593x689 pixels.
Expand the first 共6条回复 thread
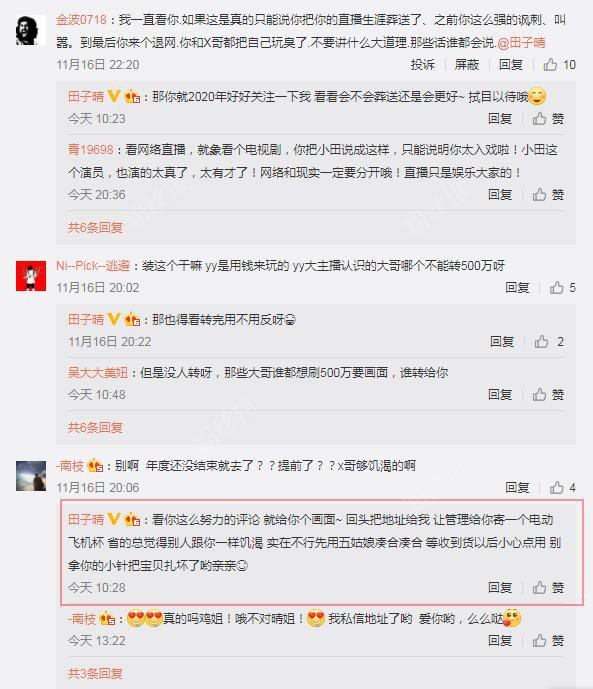95,228
